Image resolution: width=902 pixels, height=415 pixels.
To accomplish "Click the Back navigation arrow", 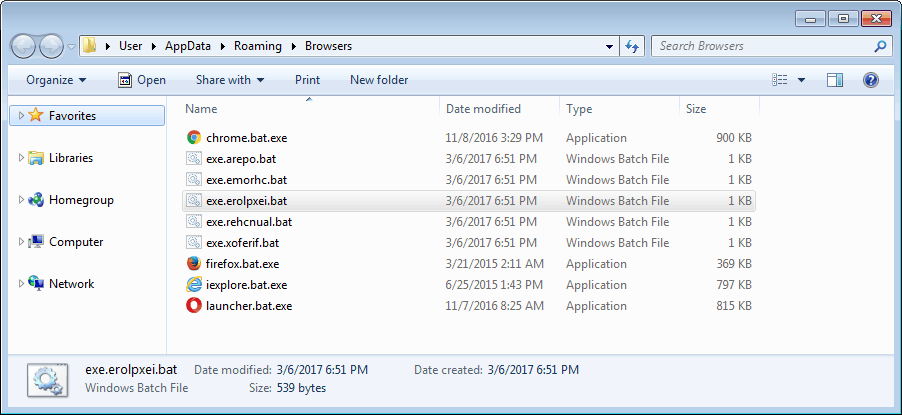I will (x=24, y=46).
